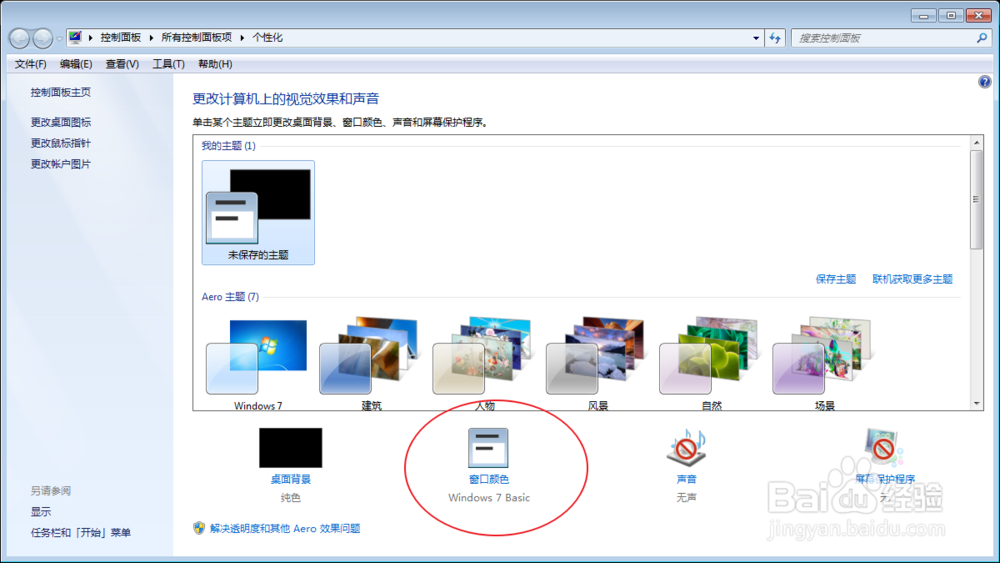Click 联机获取更多主题 link
This screenshot has width=1000, height=563.
(912, 279)
